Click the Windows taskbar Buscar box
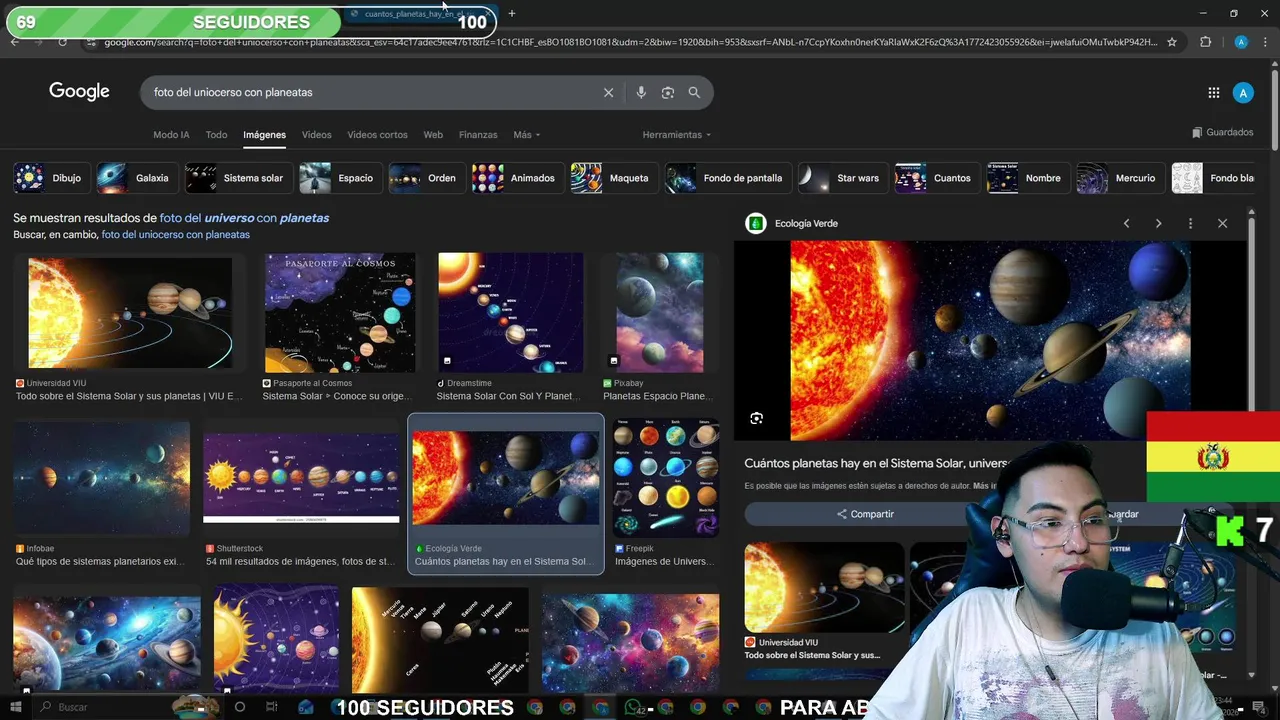 (100, 707)
